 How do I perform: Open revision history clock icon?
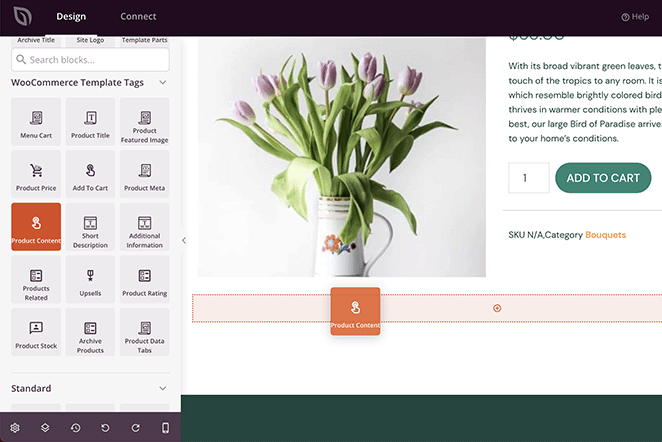75,428
